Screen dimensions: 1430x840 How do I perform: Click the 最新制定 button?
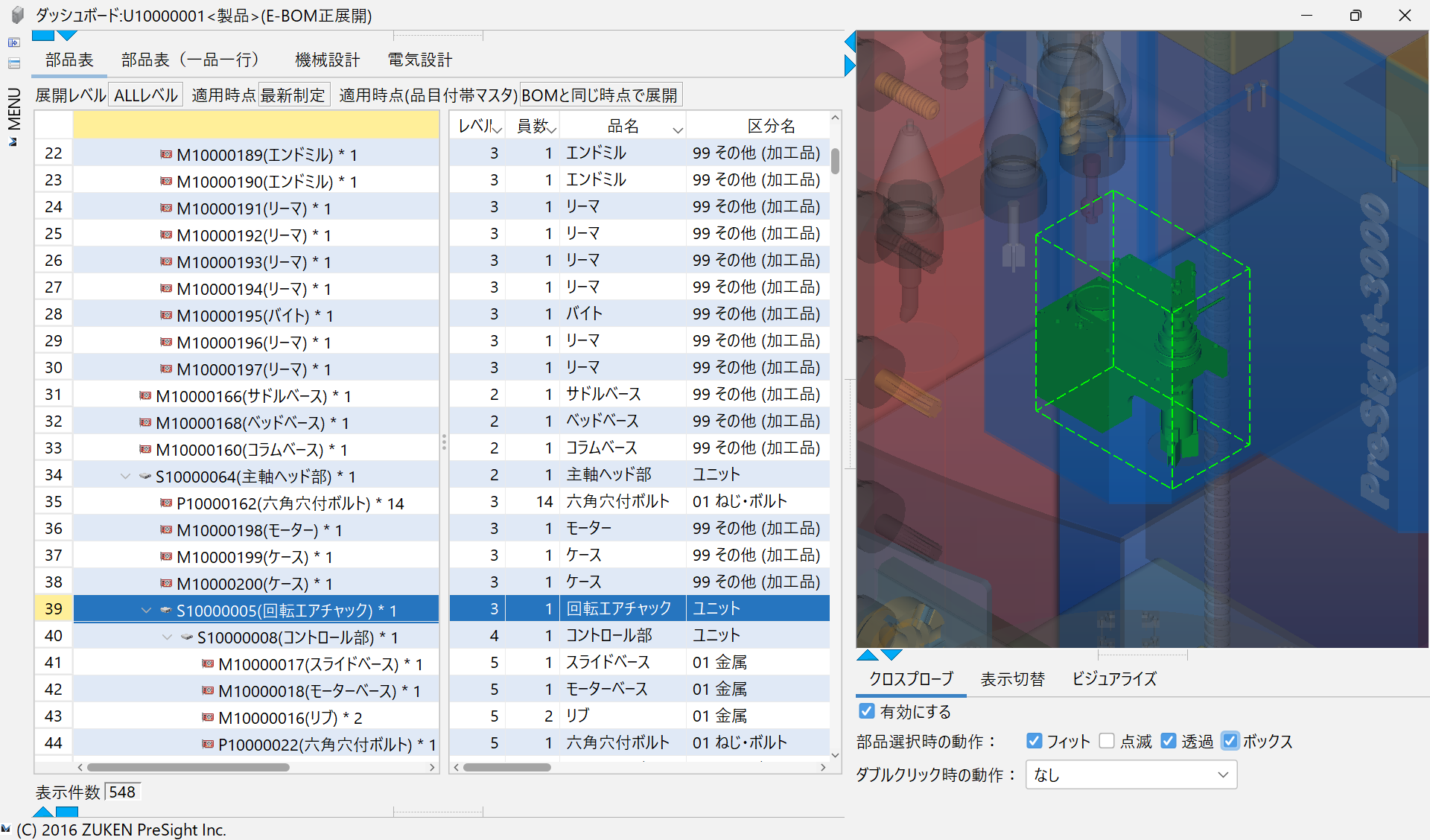pyautogui.click(x=293, y=95)
